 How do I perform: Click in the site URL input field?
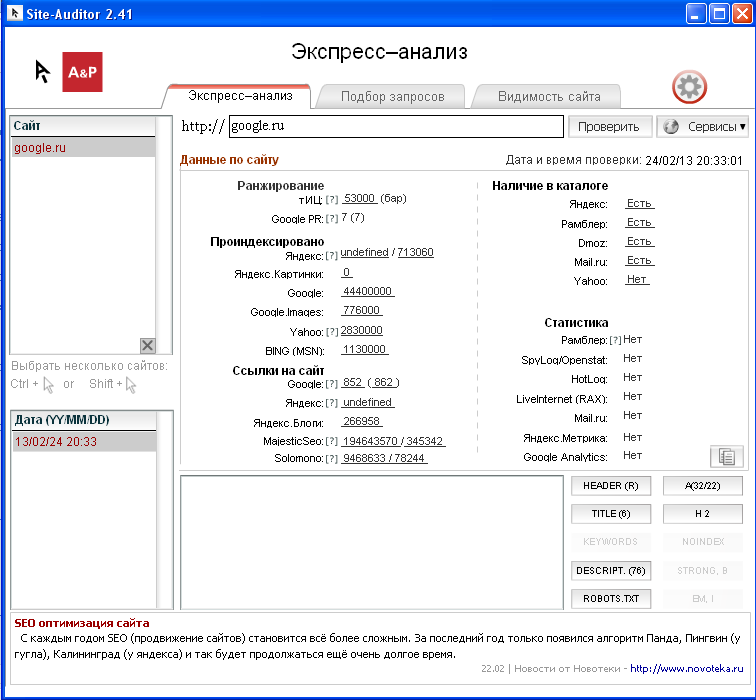pos(396,126)
